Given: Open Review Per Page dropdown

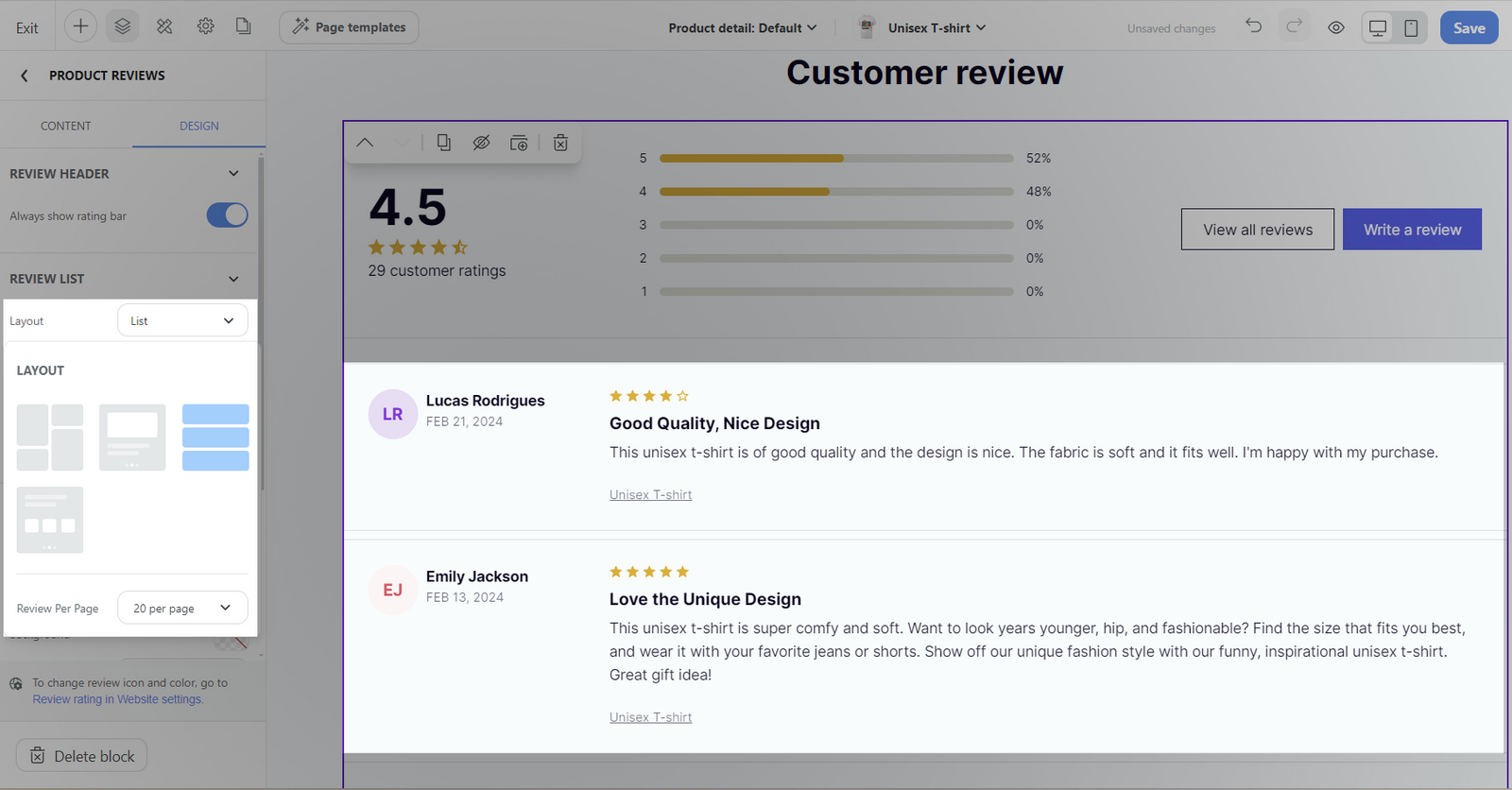Looking at the screenshot, I should click(x=182, y=608).
